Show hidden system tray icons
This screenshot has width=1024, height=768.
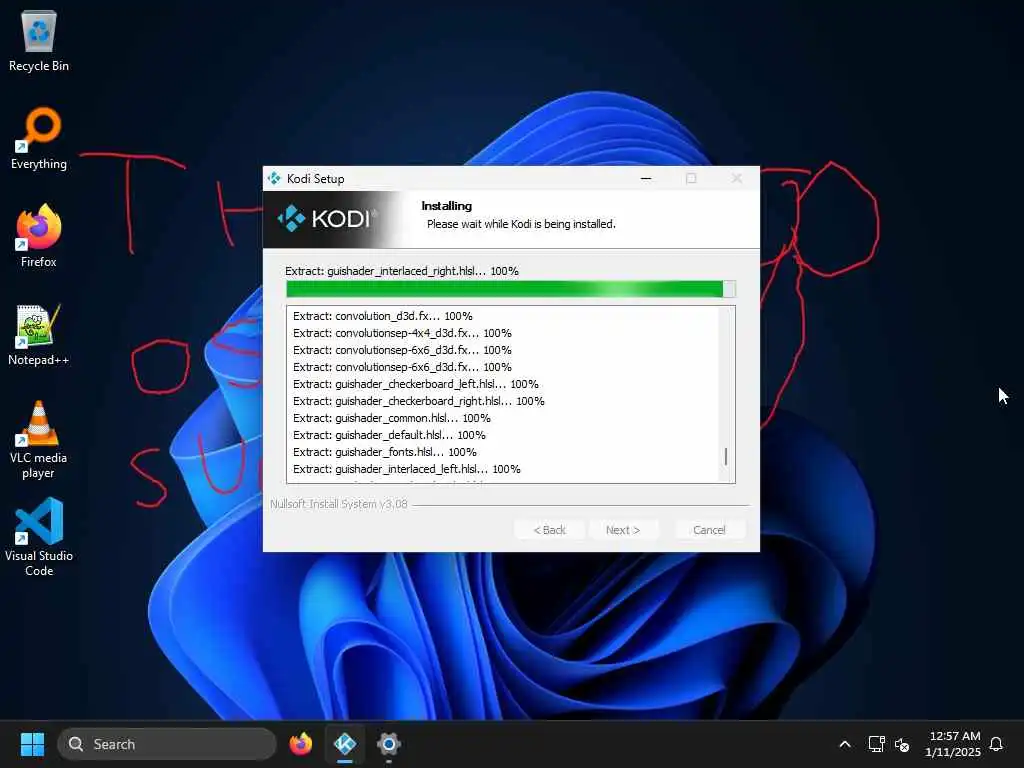click(x=844, y=744)
